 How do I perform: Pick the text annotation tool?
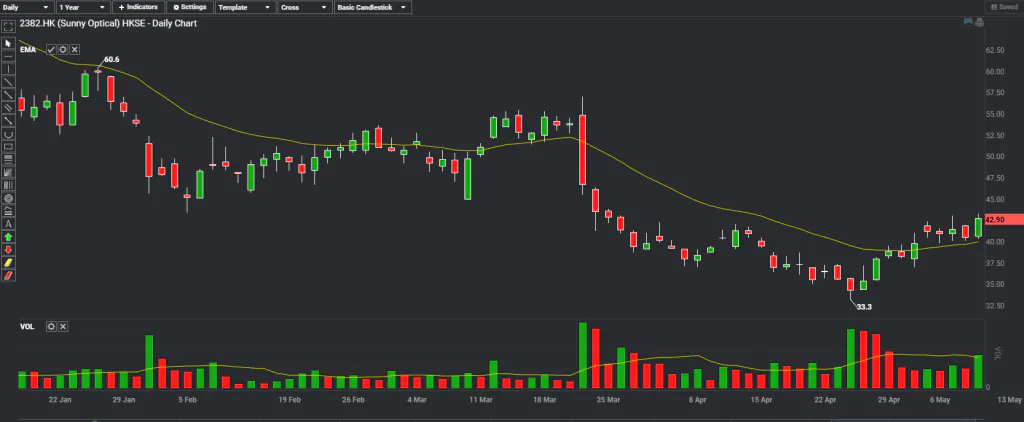[9, 223]
